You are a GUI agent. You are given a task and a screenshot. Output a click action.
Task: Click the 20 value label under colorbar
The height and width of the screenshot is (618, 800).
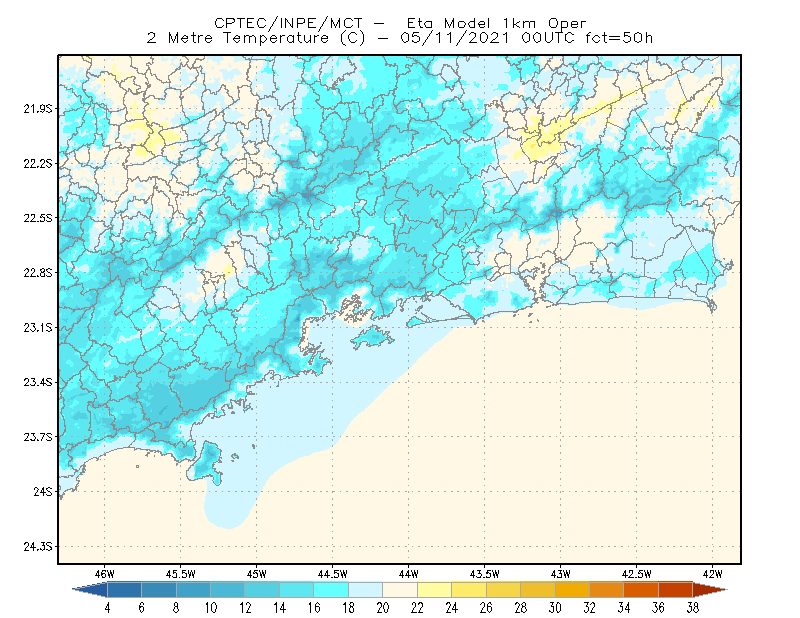pos(383,608)
